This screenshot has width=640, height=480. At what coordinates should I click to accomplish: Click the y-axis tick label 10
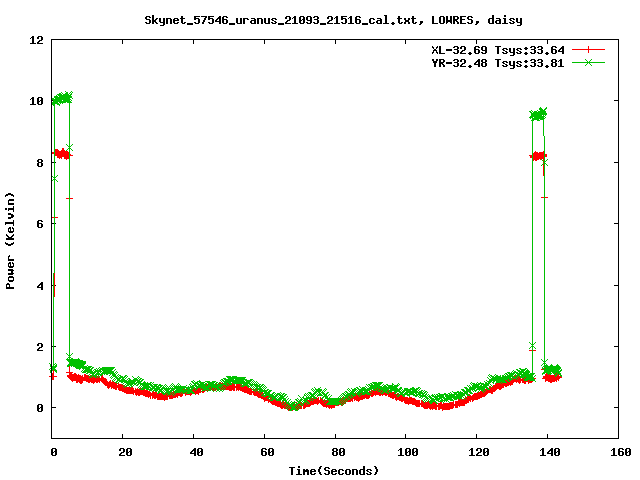(36, 101)
